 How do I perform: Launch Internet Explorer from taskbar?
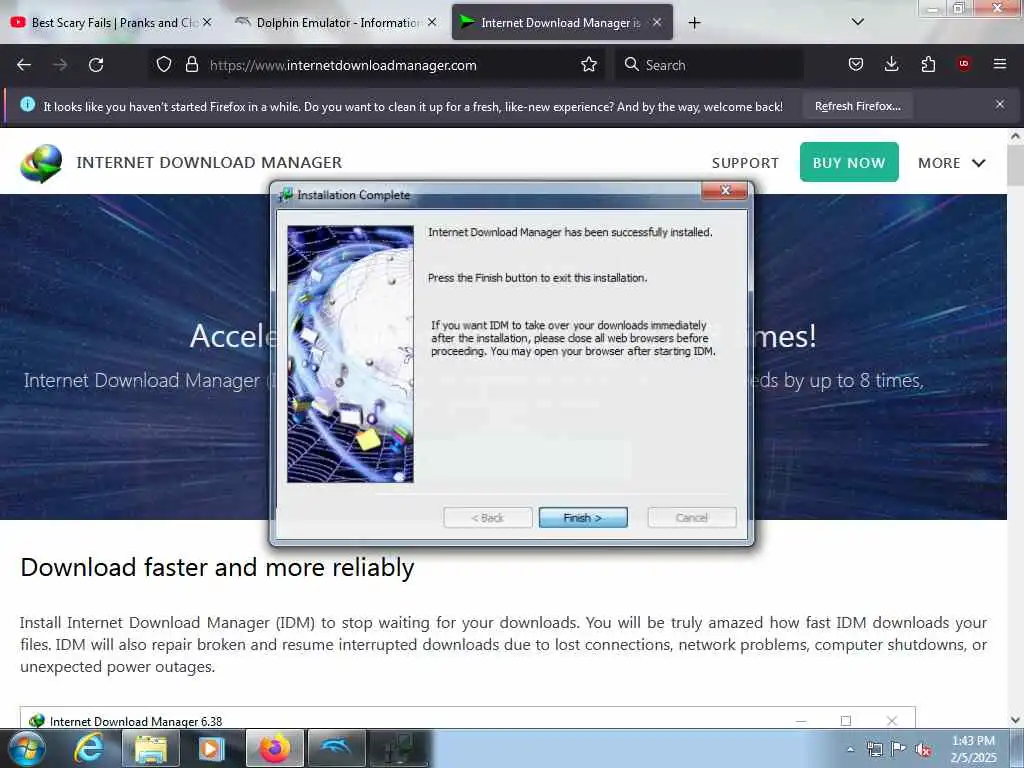click(89, 748)
